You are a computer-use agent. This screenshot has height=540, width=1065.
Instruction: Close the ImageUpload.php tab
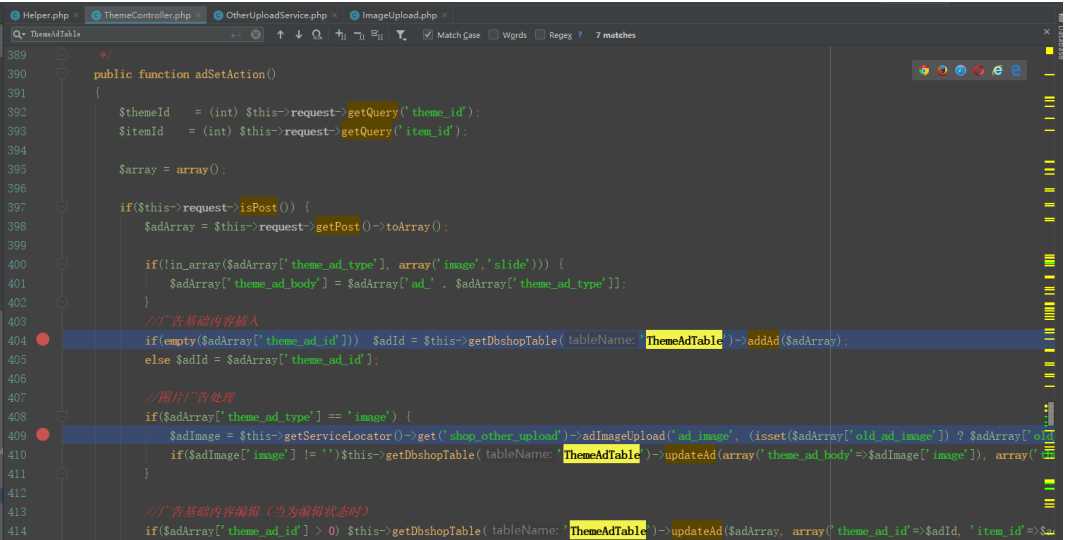pyautogui.click(x=444, y=15)
